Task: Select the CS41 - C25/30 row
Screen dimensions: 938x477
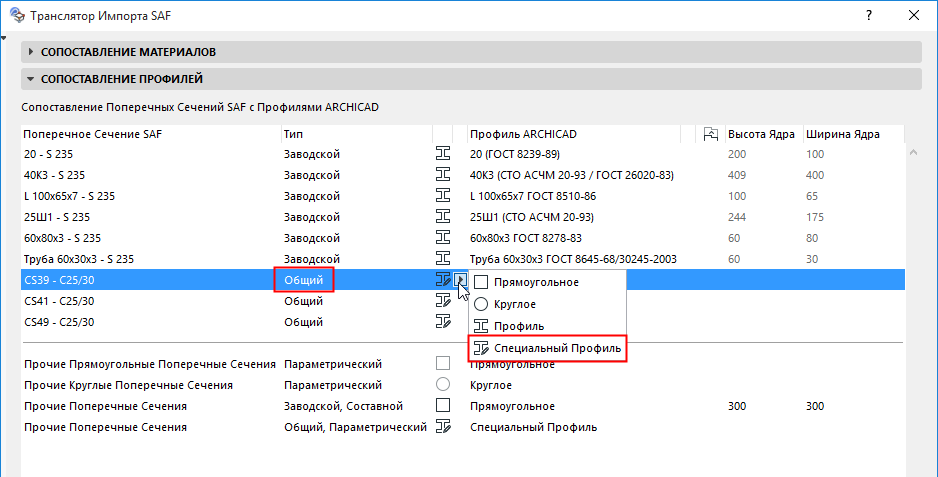Action: [x=462, y=300]
